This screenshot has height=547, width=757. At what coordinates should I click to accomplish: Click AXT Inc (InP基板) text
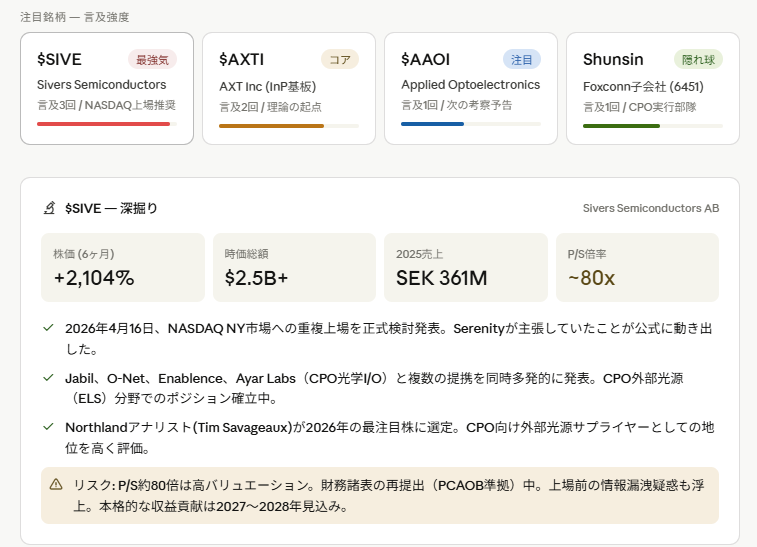click(x=267, y=86)
